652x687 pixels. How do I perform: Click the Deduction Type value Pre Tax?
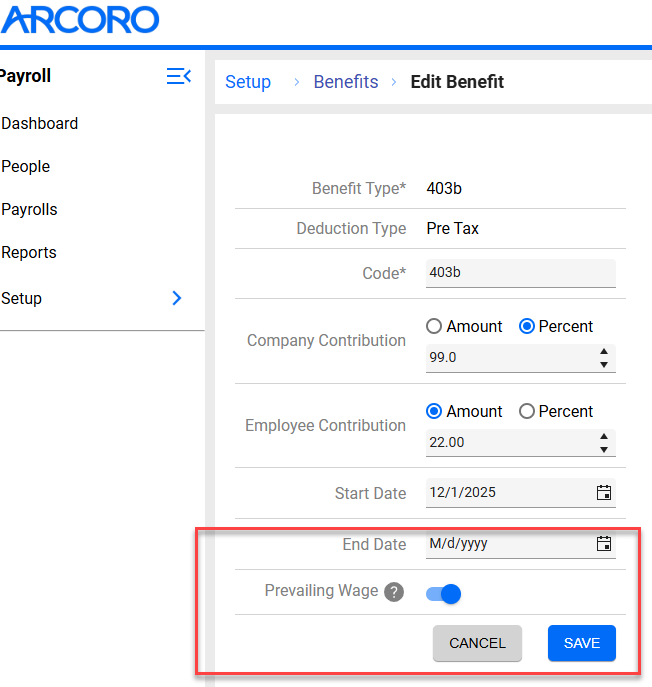click(452, 228)
